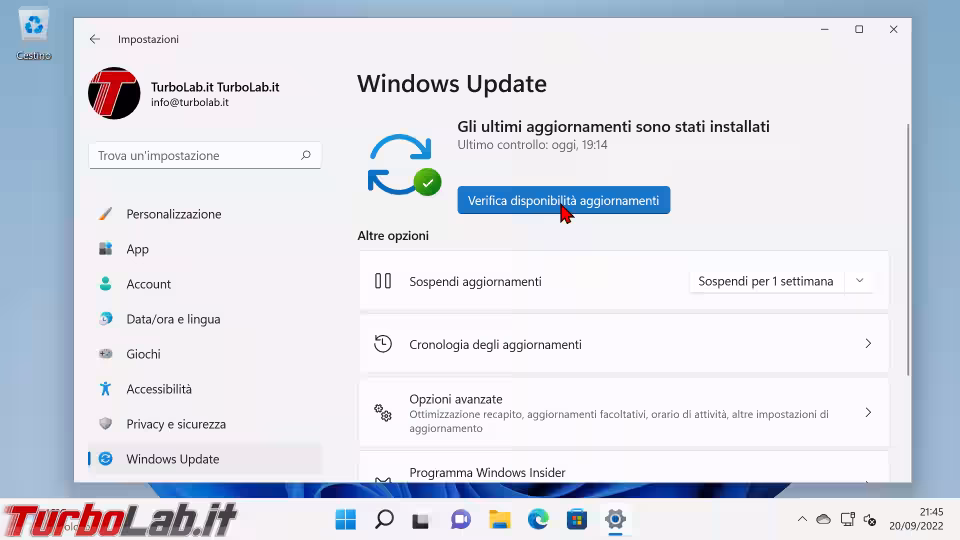Open the Cestino recycle bin icon

34,34
